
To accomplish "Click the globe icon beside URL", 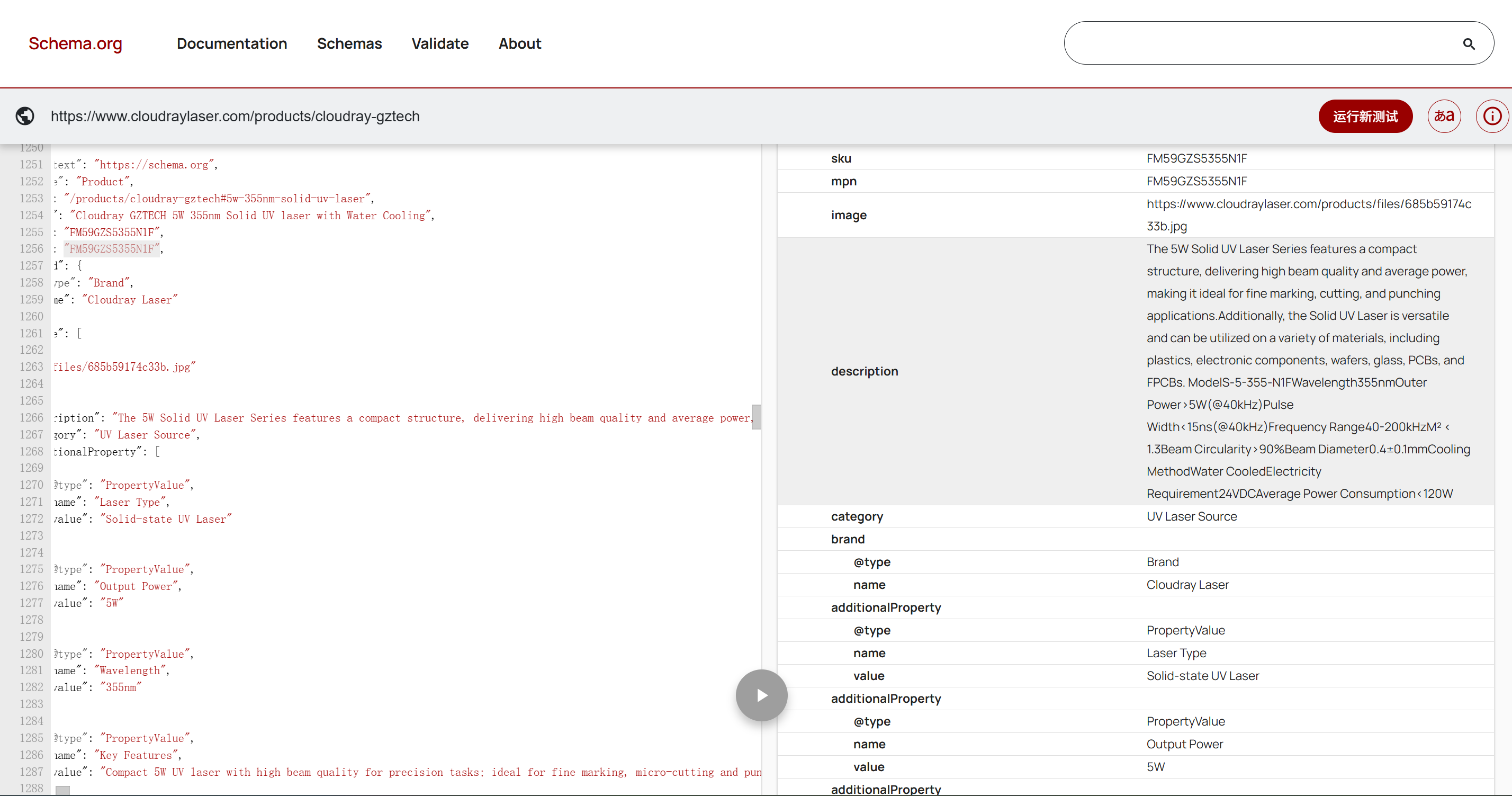I will (x=25, y=116).
